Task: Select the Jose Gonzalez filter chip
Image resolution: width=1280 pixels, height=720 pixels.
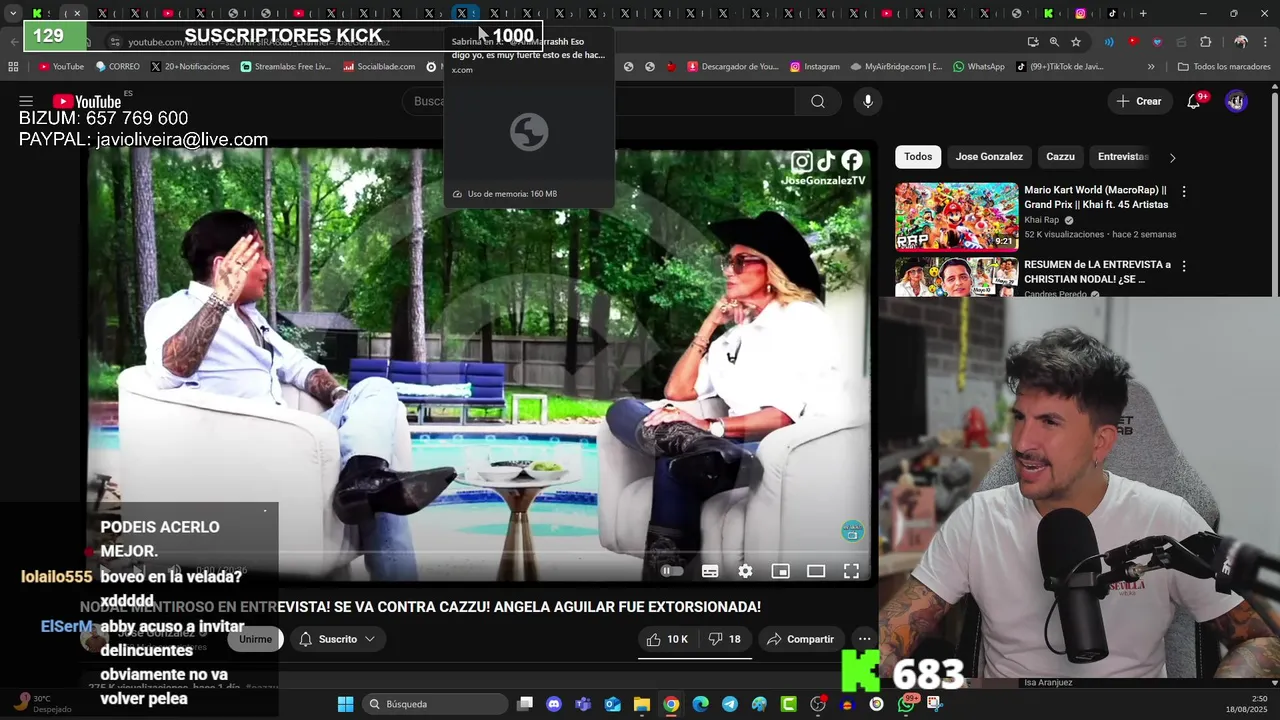Action: (x=989, y=157)
